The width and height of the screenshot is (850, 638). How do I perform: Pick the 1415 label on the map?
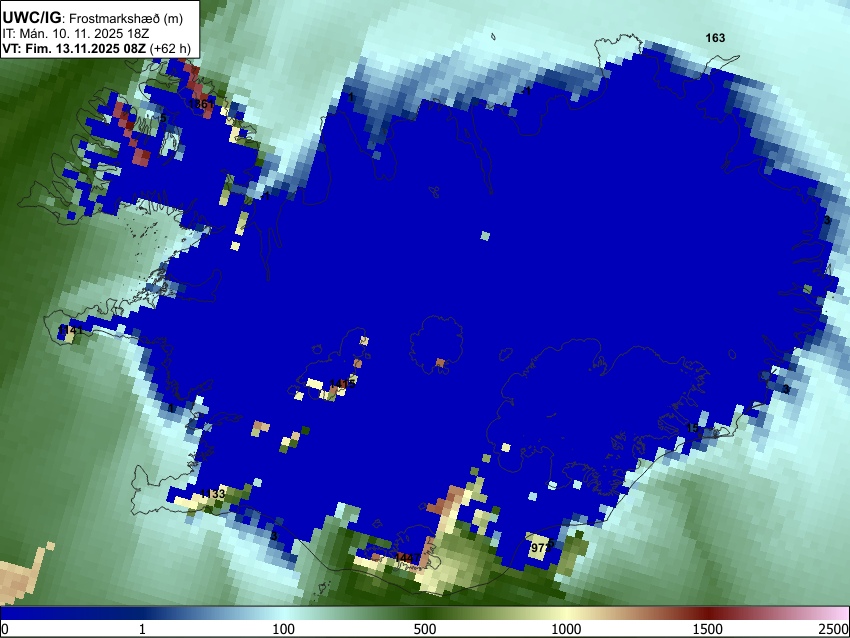[343, 384]
